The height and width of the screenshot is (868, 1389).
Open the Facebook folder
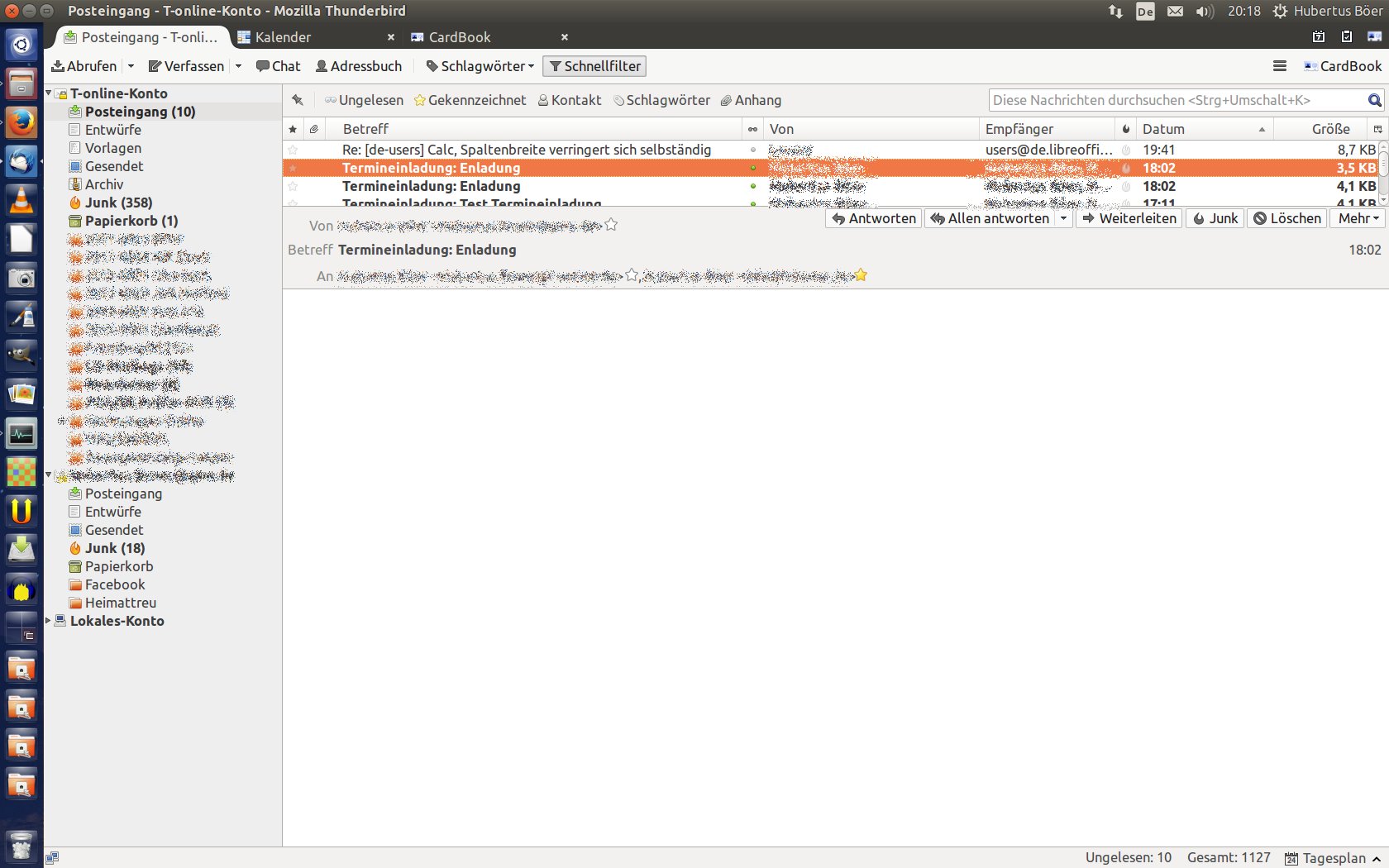(x=107, y=584)
